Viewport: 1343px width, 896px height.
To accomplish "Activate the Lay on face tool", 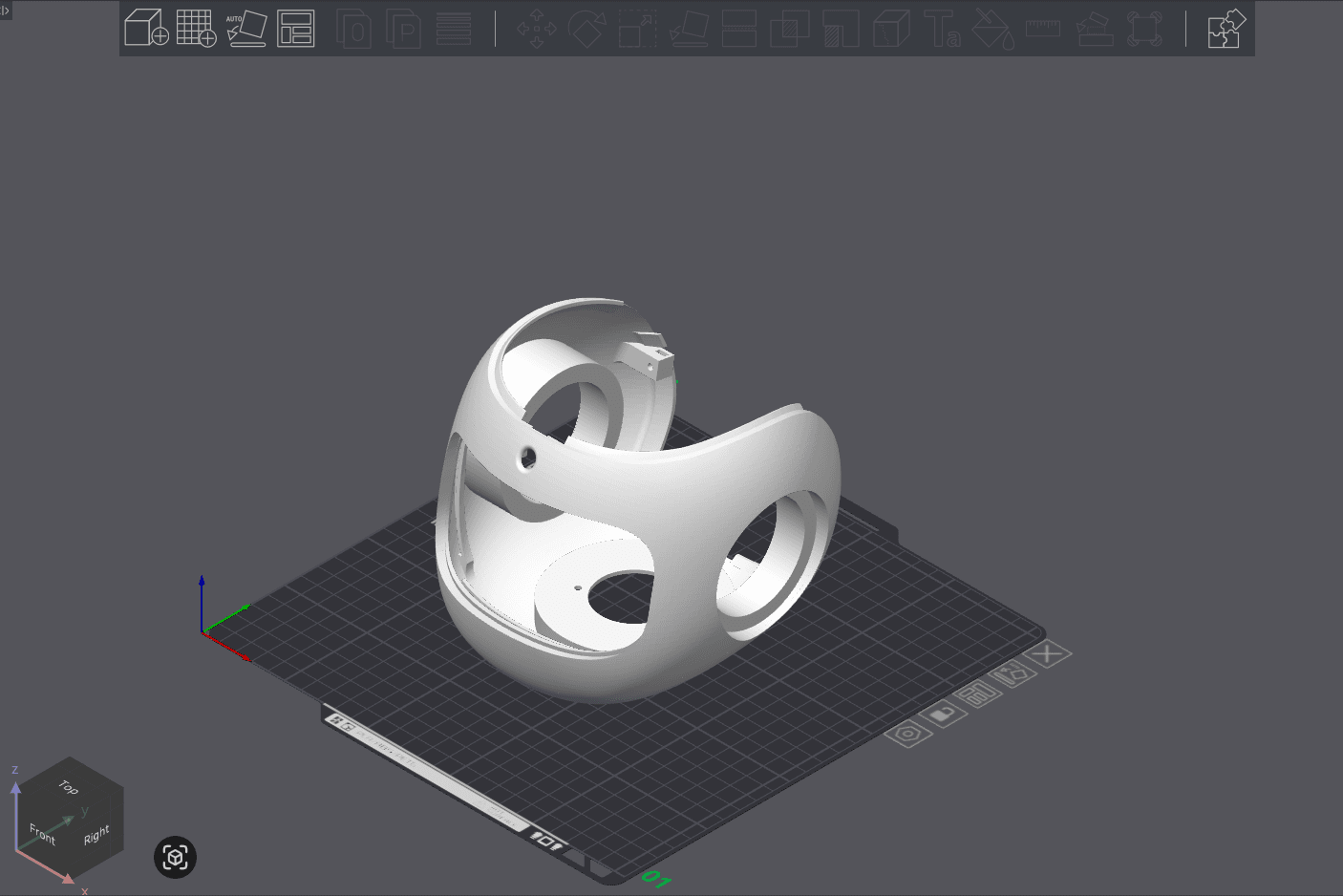I will coord(688,29).
